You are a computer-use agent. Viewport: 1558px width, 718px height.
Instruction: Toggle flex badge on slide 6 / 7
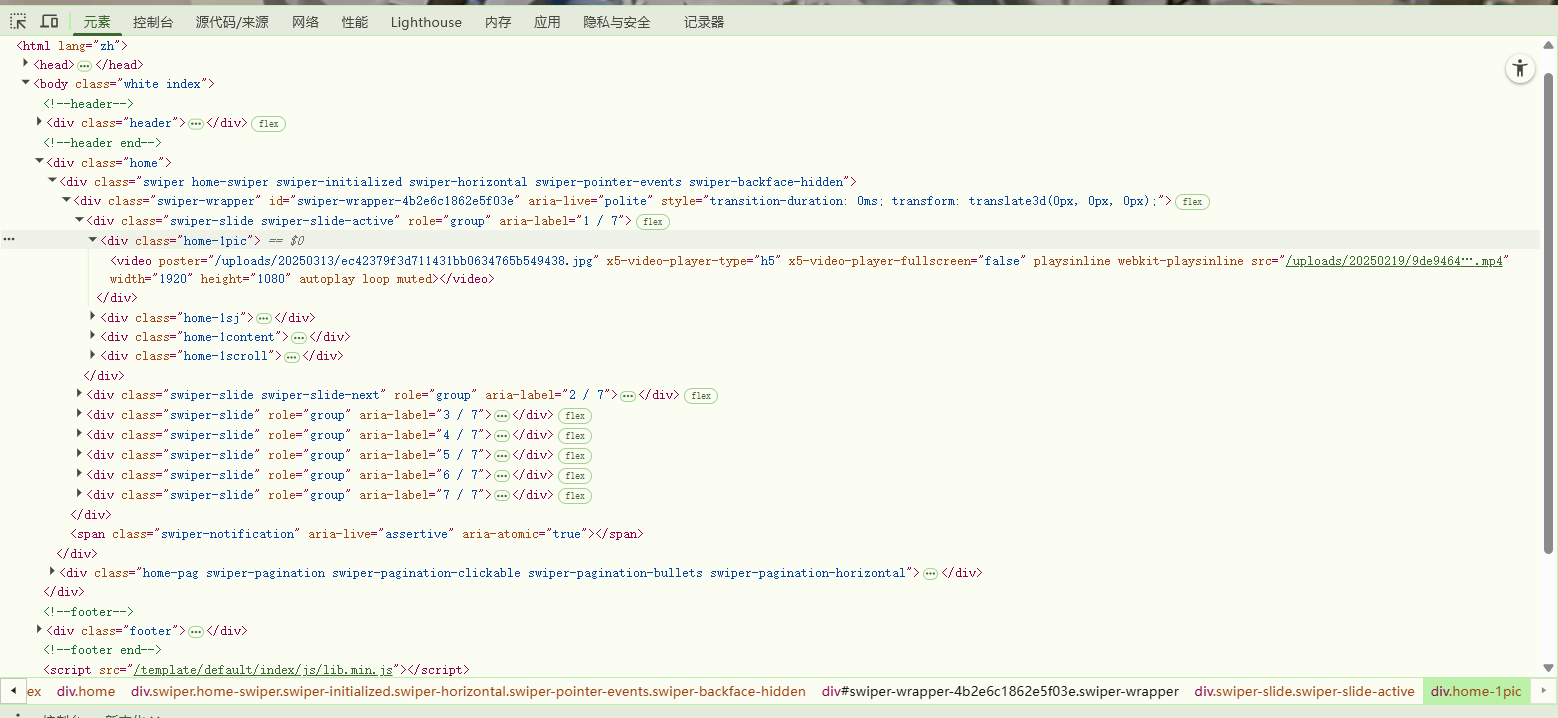574,476
